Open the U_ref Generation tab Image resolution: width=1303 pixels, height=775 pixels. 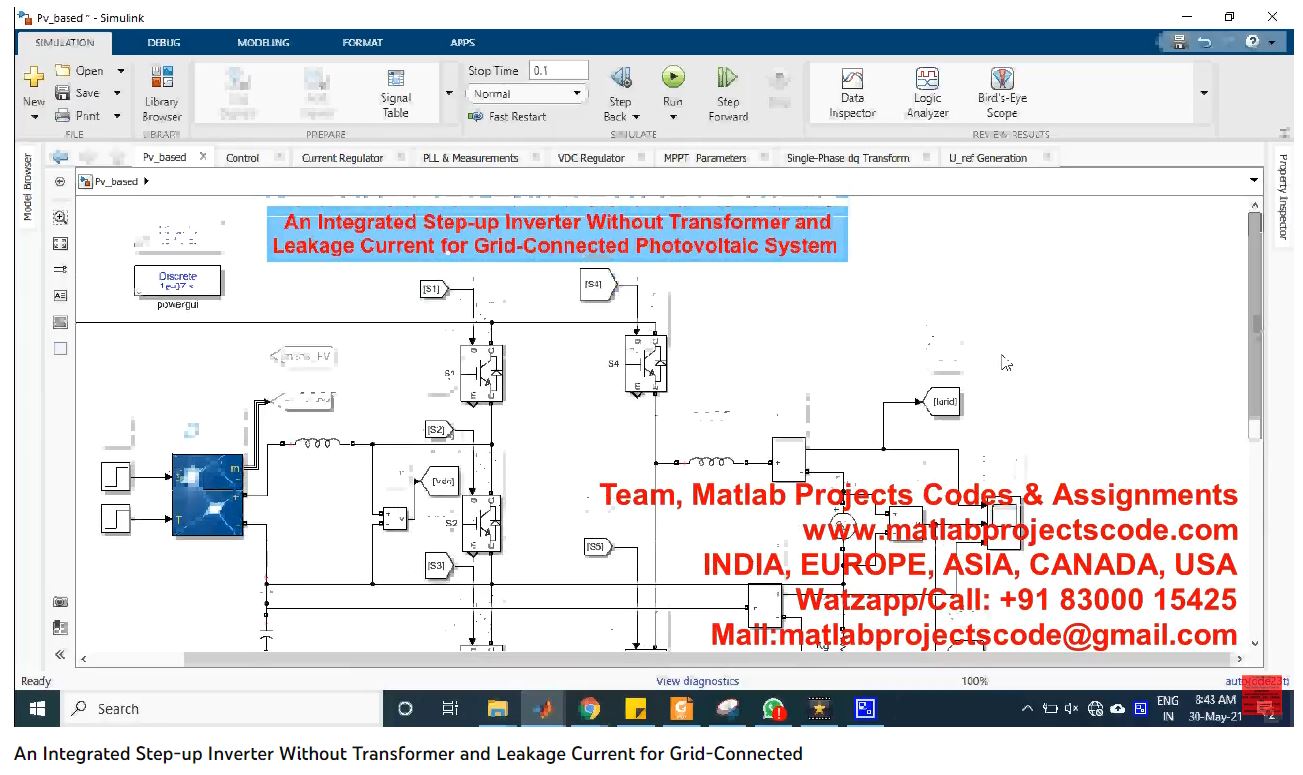pyautogui.click(x=988, y=158)
